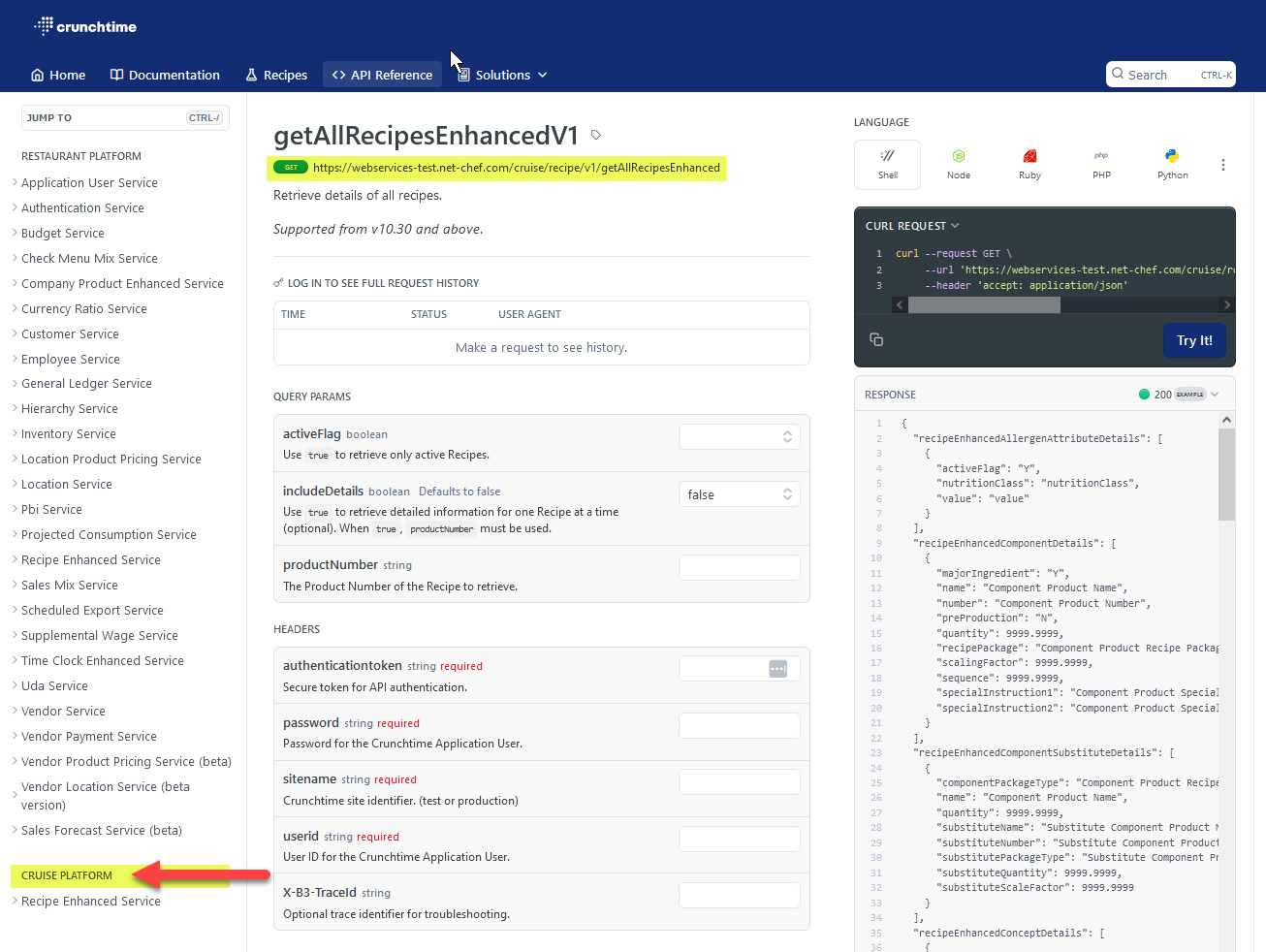
Task: Open Vendor Payment Service
Action: (x=89, y=736)
